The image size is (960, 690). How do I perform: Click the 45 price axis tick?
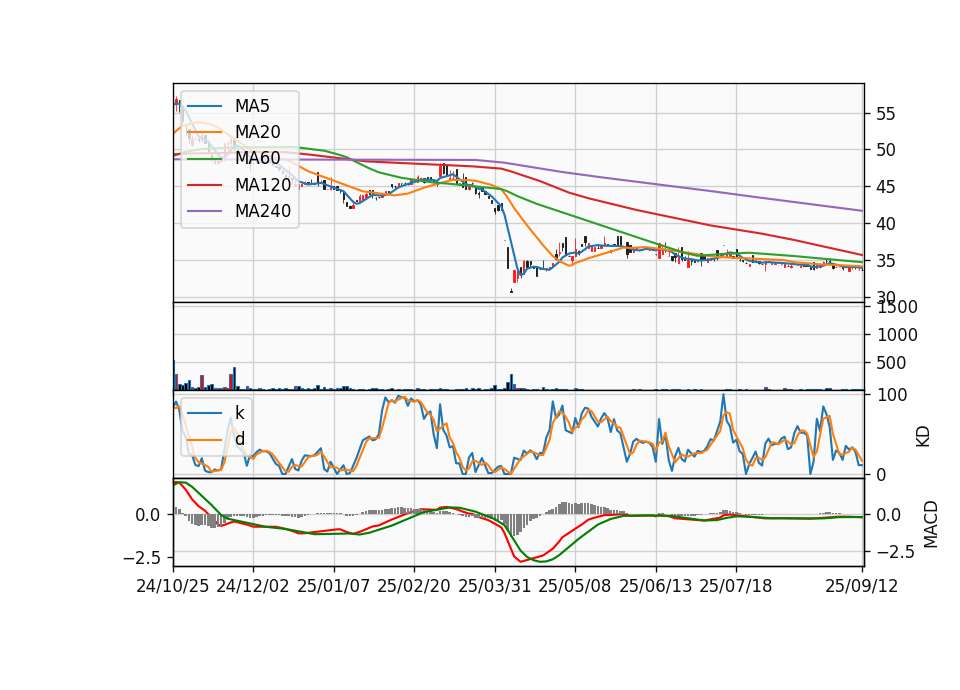click(886, 187)
